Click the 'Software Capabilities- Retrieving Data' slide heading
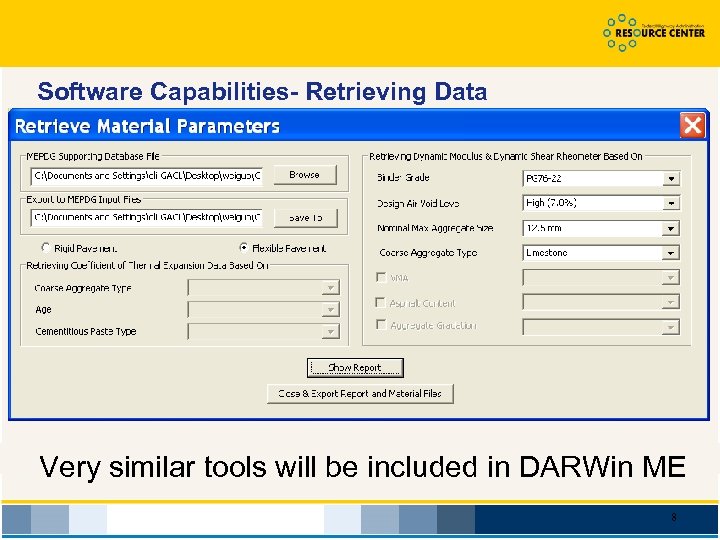Screen dimensions: 720x540 [x=262, y=91]
